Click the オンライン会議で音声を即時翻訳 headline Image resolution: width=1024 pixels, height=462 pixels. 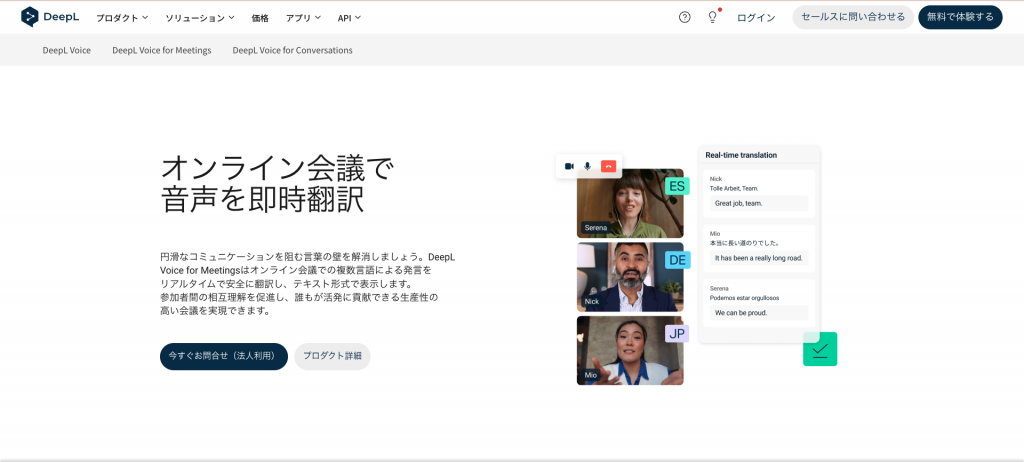pyautogui.click(x=278, y=184)
